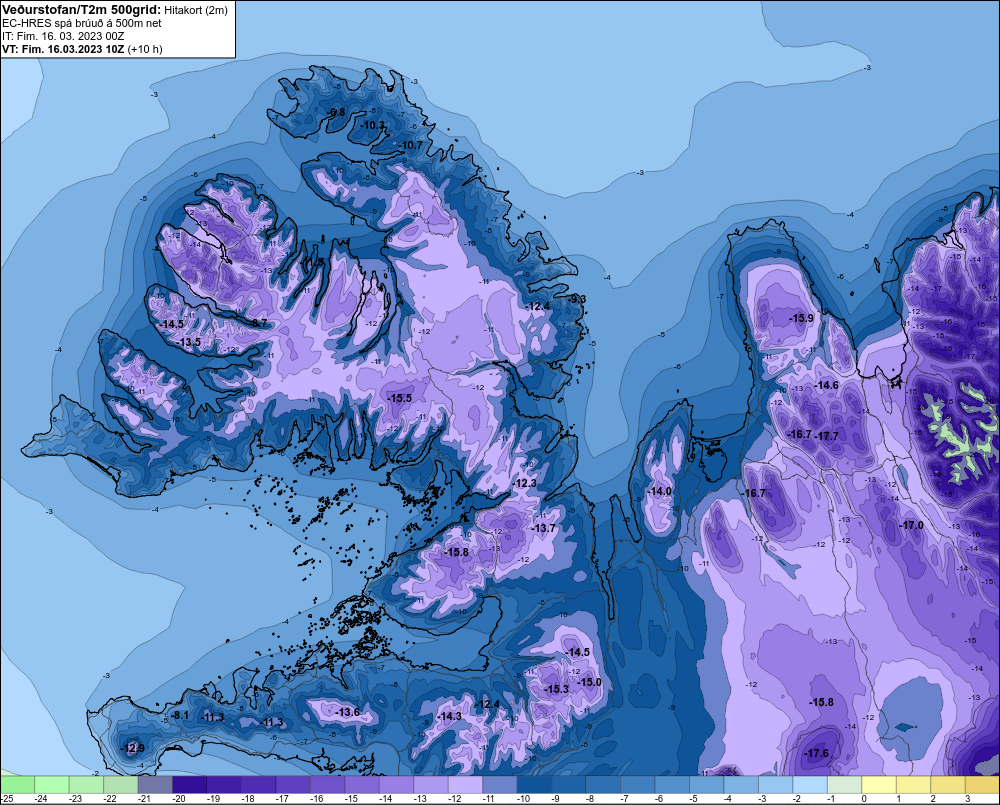
Task: Click the color scale label '-25'
Action: click(x=7, y=799)
